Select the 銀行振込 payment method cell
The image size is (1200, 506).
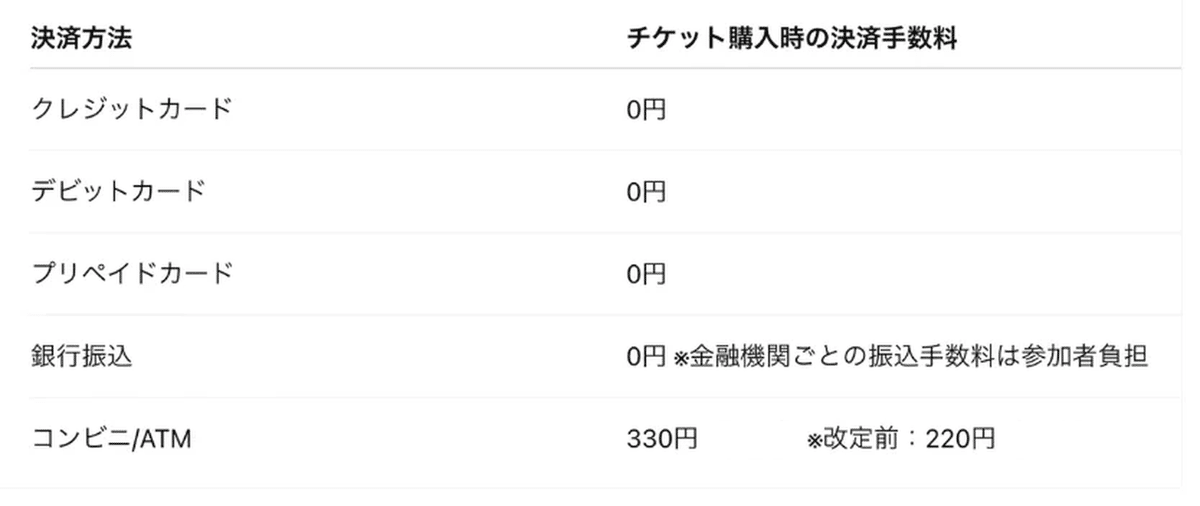82,356
